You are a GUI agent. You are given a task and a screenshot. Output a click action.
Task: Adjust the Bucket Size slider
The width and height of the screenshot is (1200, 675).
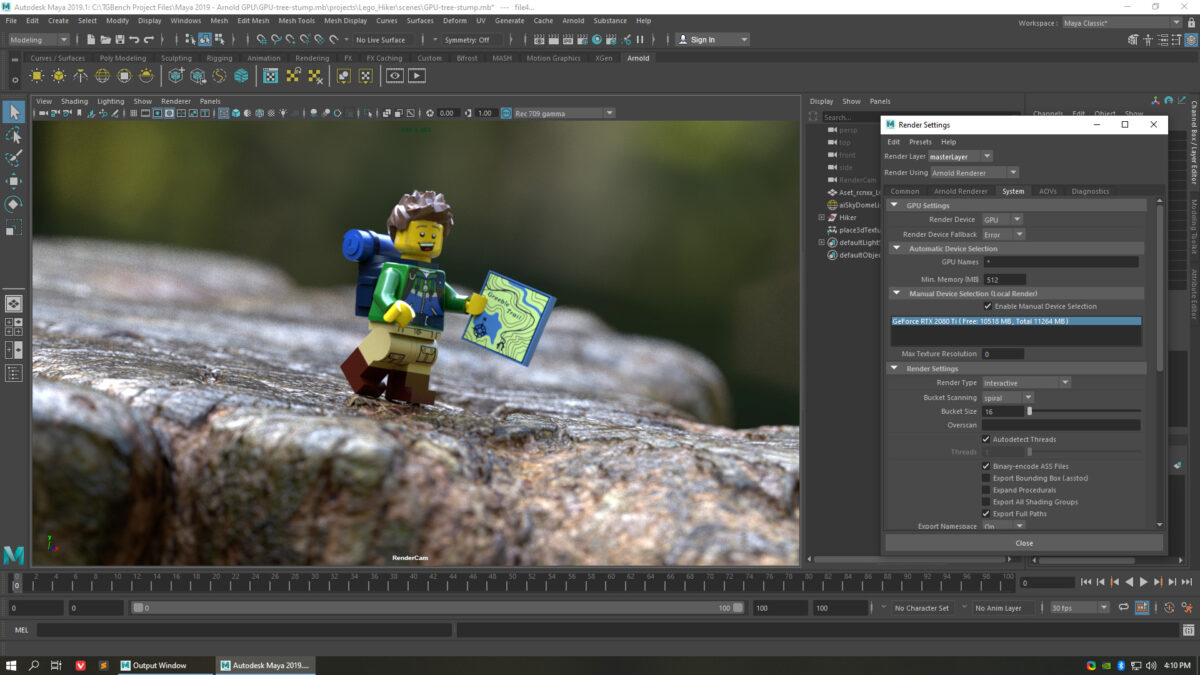point(1029,411)
